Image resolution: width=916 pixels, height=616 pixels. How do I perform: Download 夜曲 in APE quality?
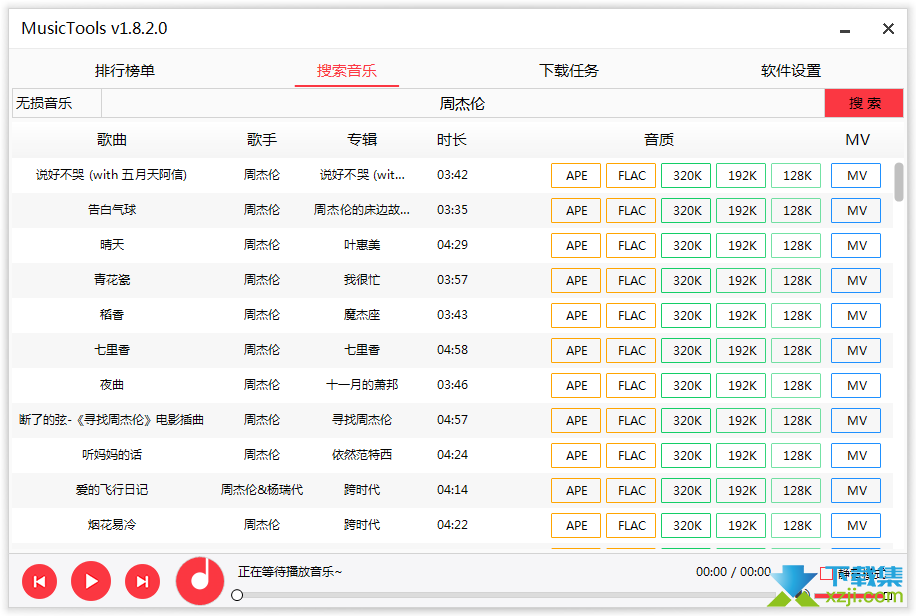point(576,386)
